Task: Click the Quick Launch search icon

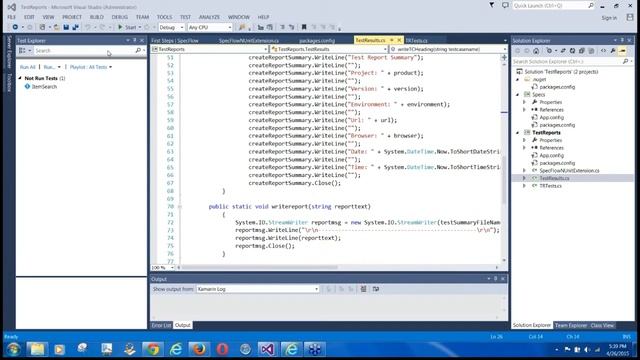Action: click(591, 6)
